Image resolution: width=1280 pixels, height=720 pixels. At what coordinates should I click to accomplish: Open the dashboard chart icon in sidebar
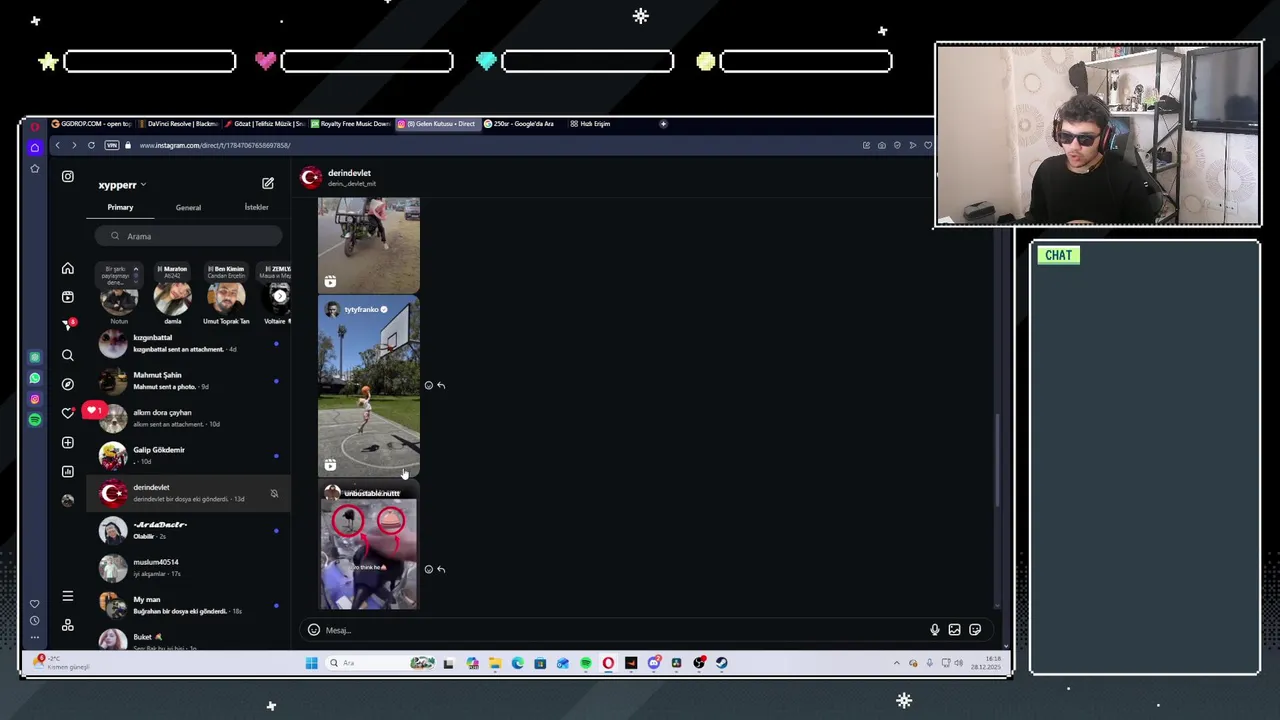68,471
